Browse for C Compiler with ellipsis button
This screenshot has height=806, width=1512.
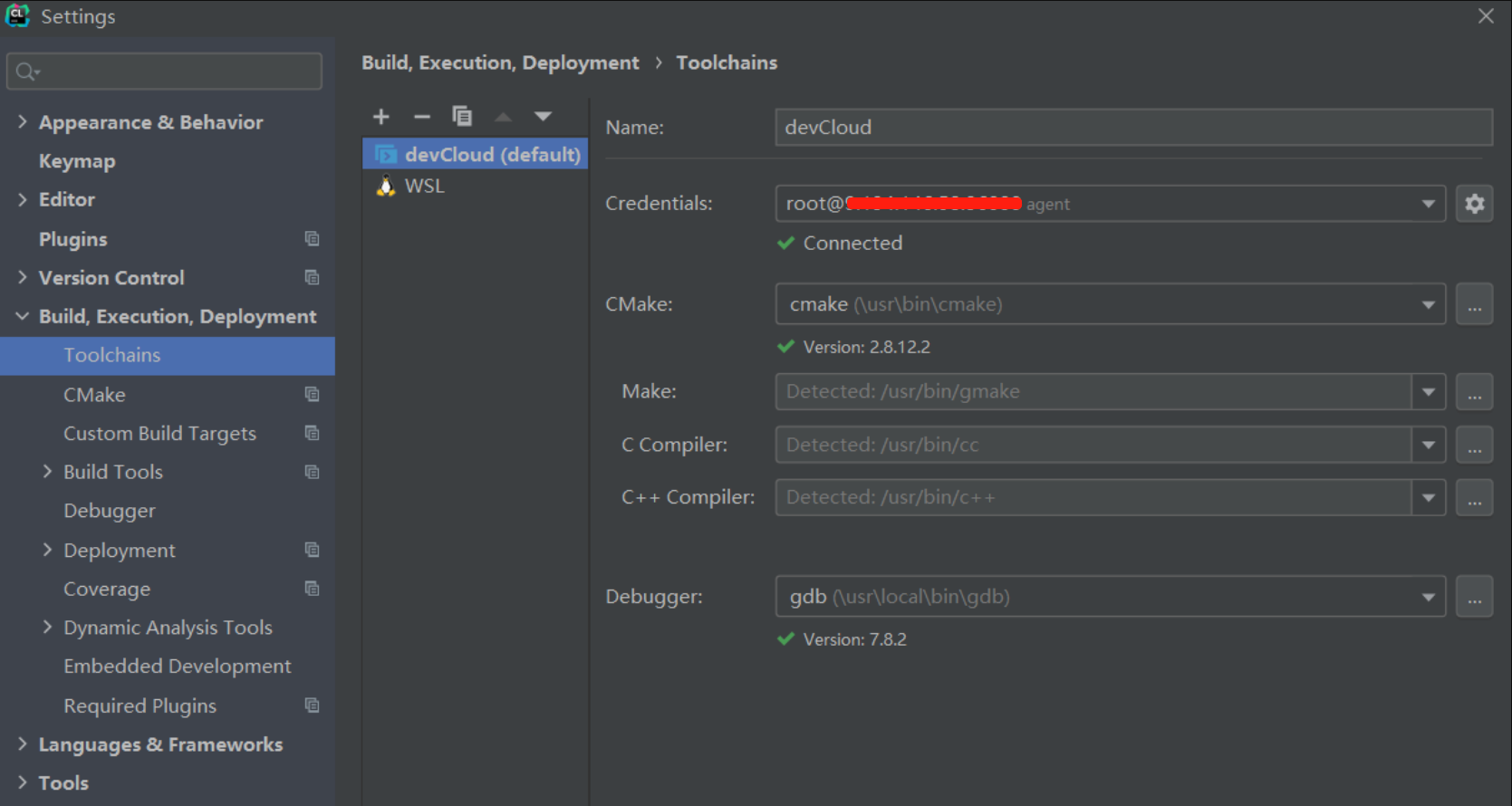tap(1475, 445)
